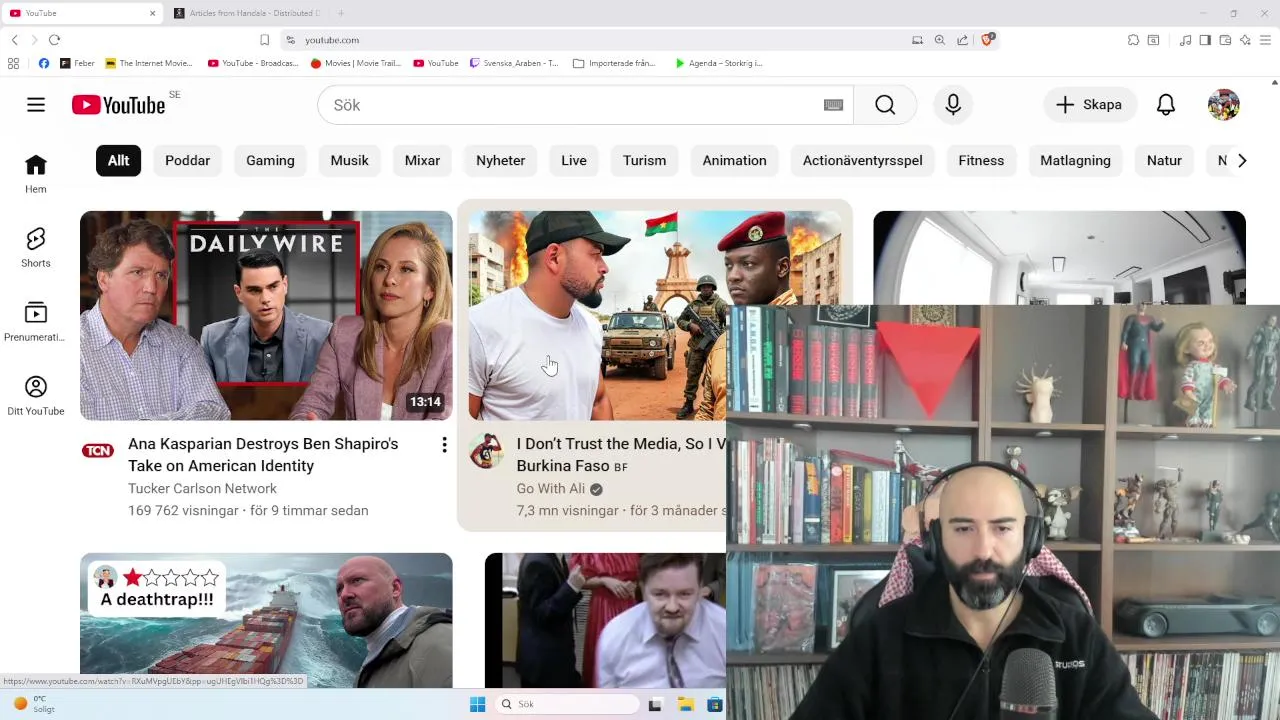The width and height of the screenshot is (1280, 720).
Task: Open Prenumerationer in the sidebar
Action: pyautogui.click(x=36, y=322)
